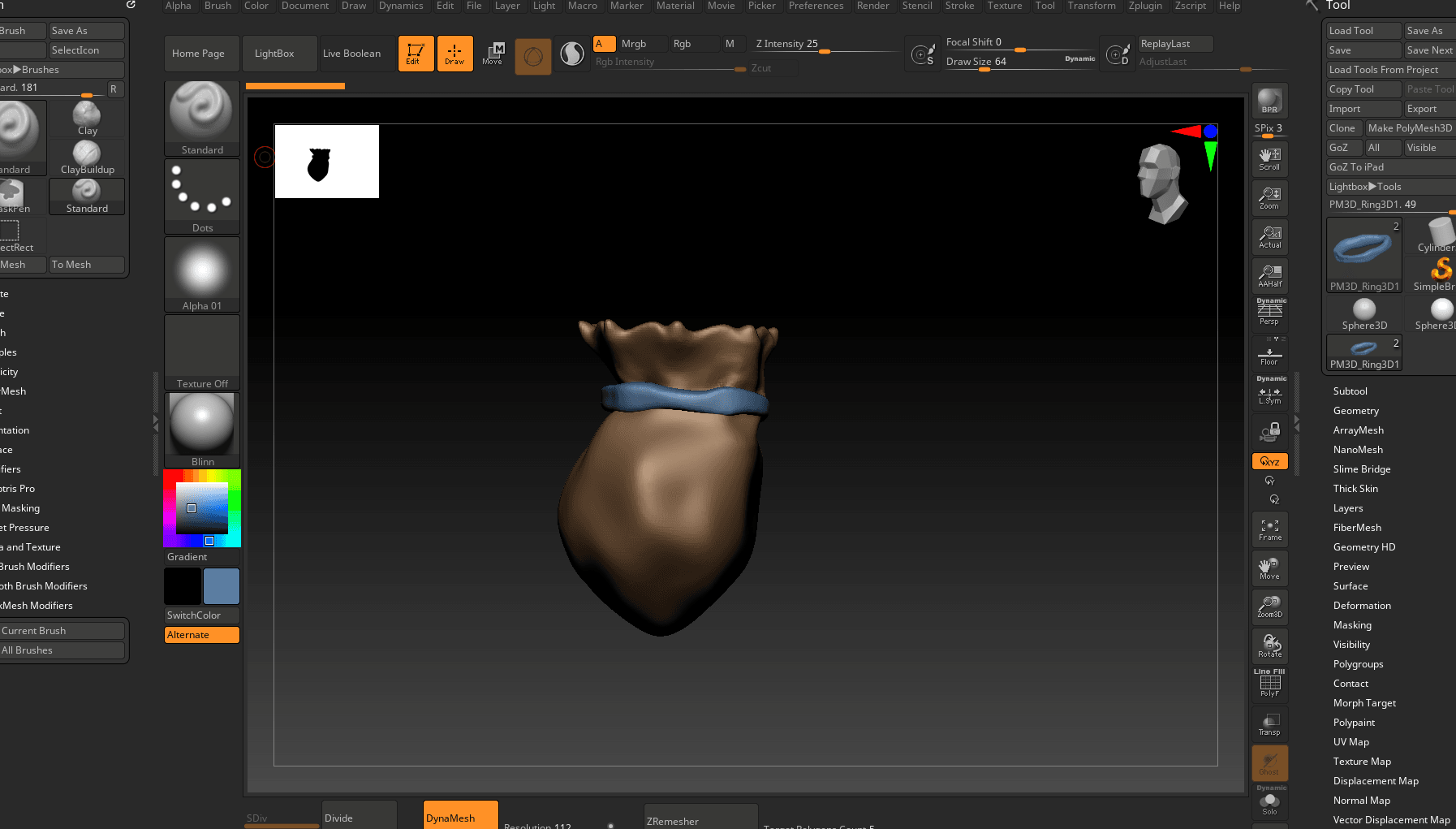The height and width of the screenshot is (829, 1456).
Task: Open the Dots stroke picker
Action: pos(202,196)
